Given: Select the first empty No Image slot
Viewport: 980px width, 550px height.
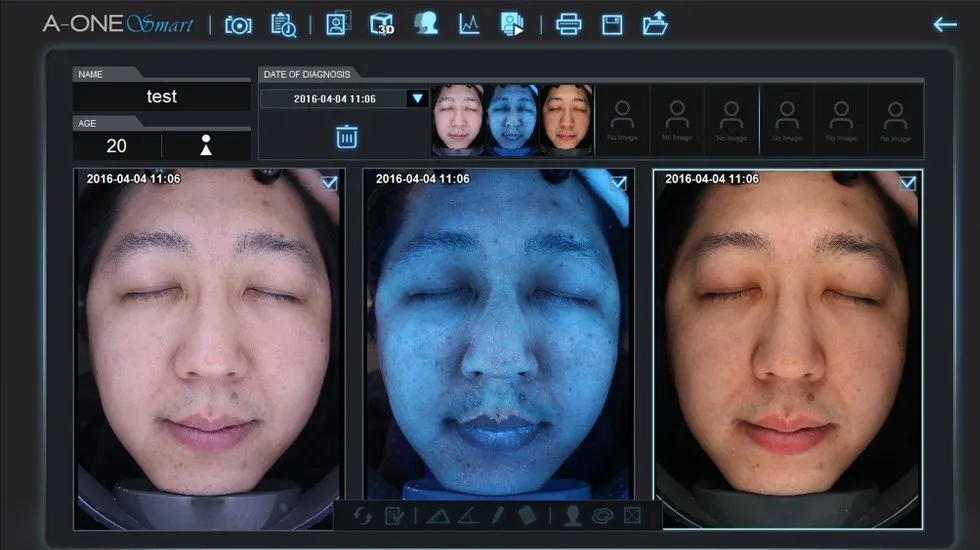Looking at the screenshot, I should (622, 120).
